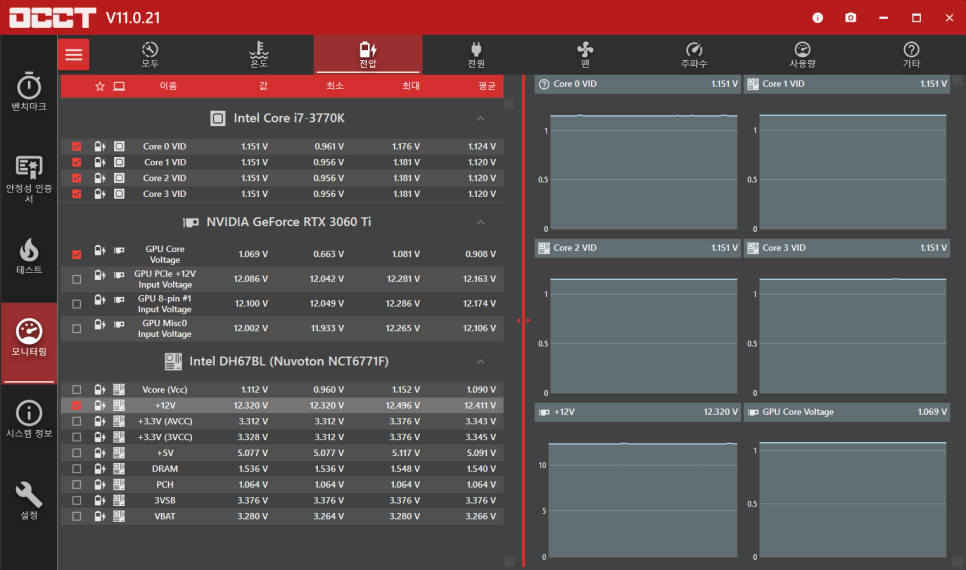Click the Core 1 VID graph header icon
This screenshot has width=966, height=570.
pyautogui.click(x=753, y=84)
